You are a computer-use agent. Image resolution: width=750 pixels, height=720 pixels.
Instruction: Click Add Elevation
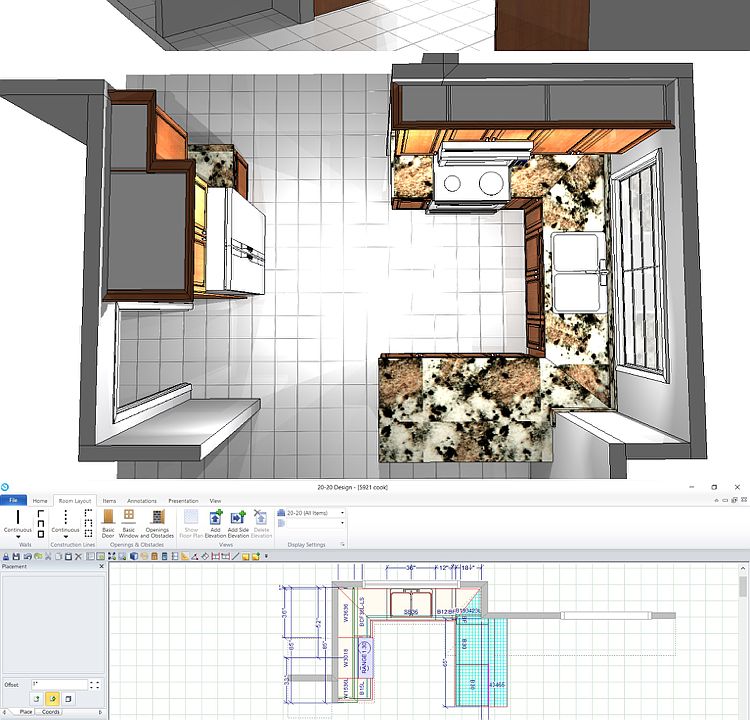215,523
